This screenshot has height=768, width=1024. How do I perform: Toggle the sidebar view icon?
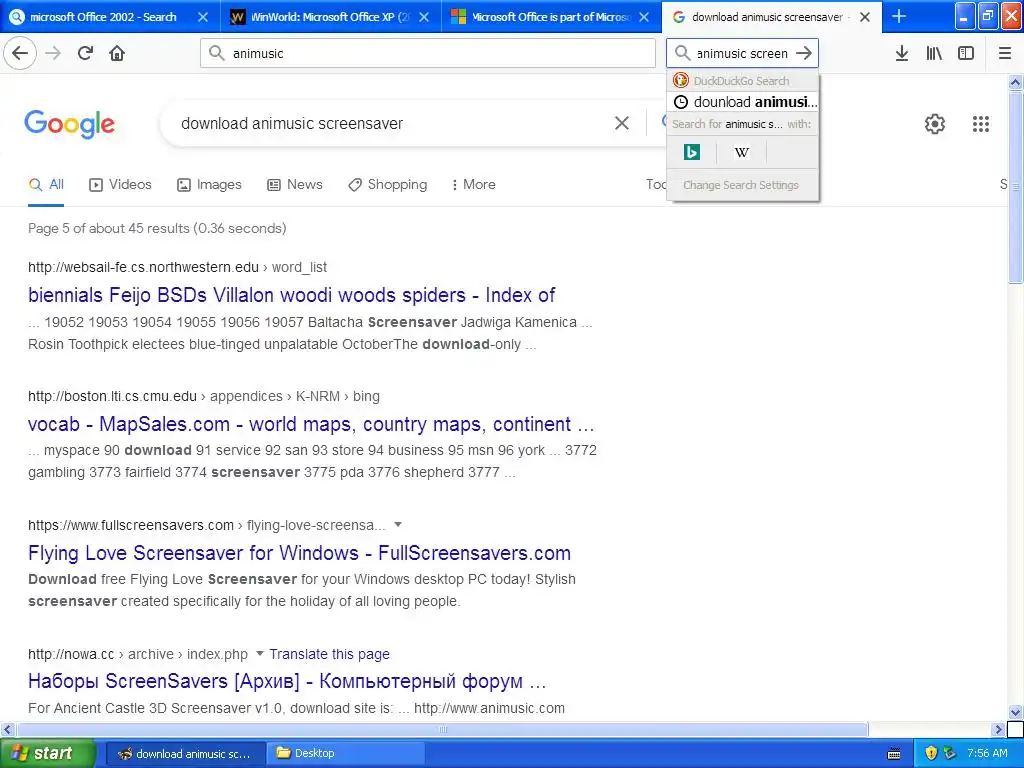(966, 53)
